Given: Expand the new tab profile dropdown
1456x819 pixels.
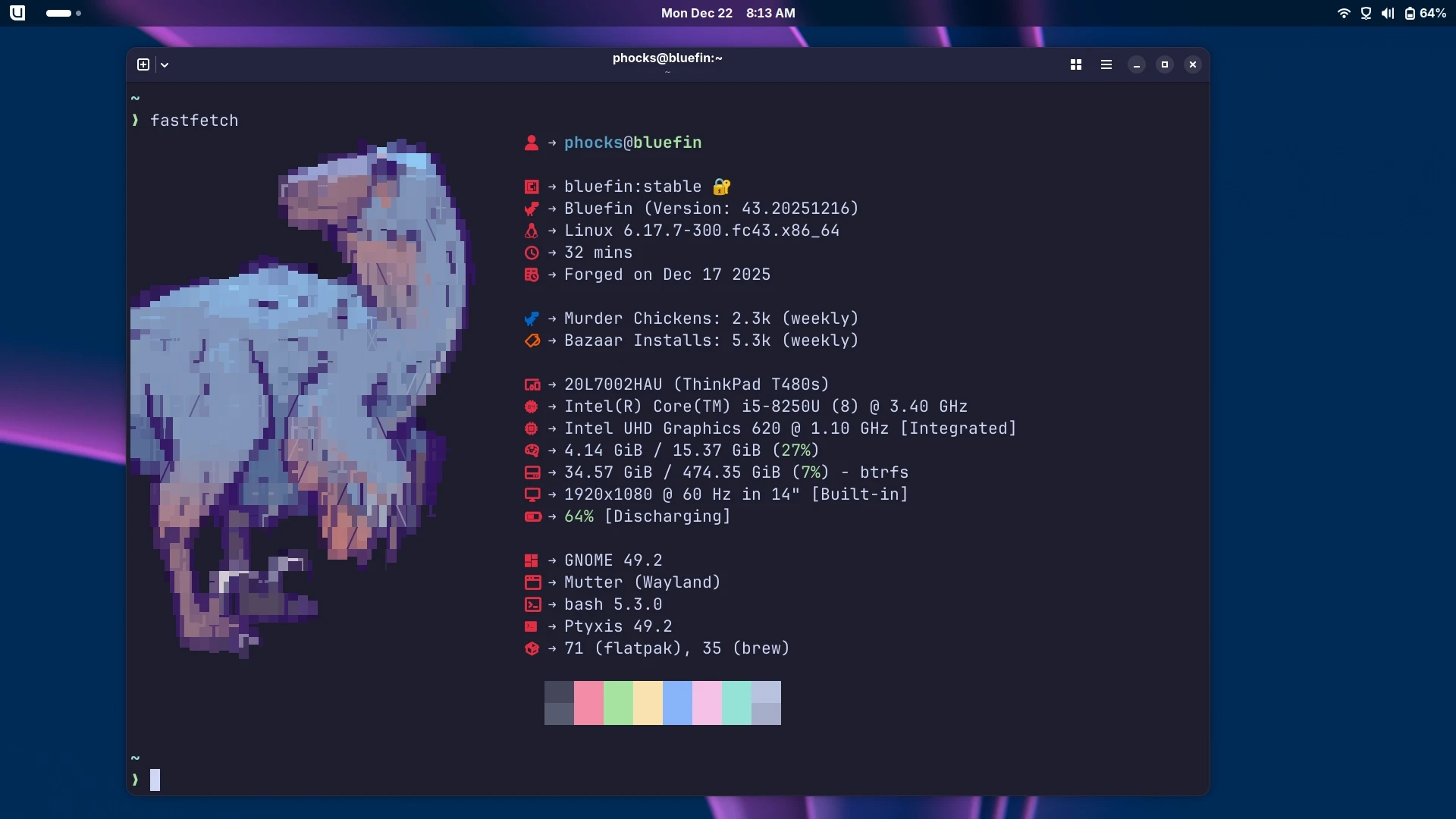Looking at the screenshot, I should [x=165, y=65].
